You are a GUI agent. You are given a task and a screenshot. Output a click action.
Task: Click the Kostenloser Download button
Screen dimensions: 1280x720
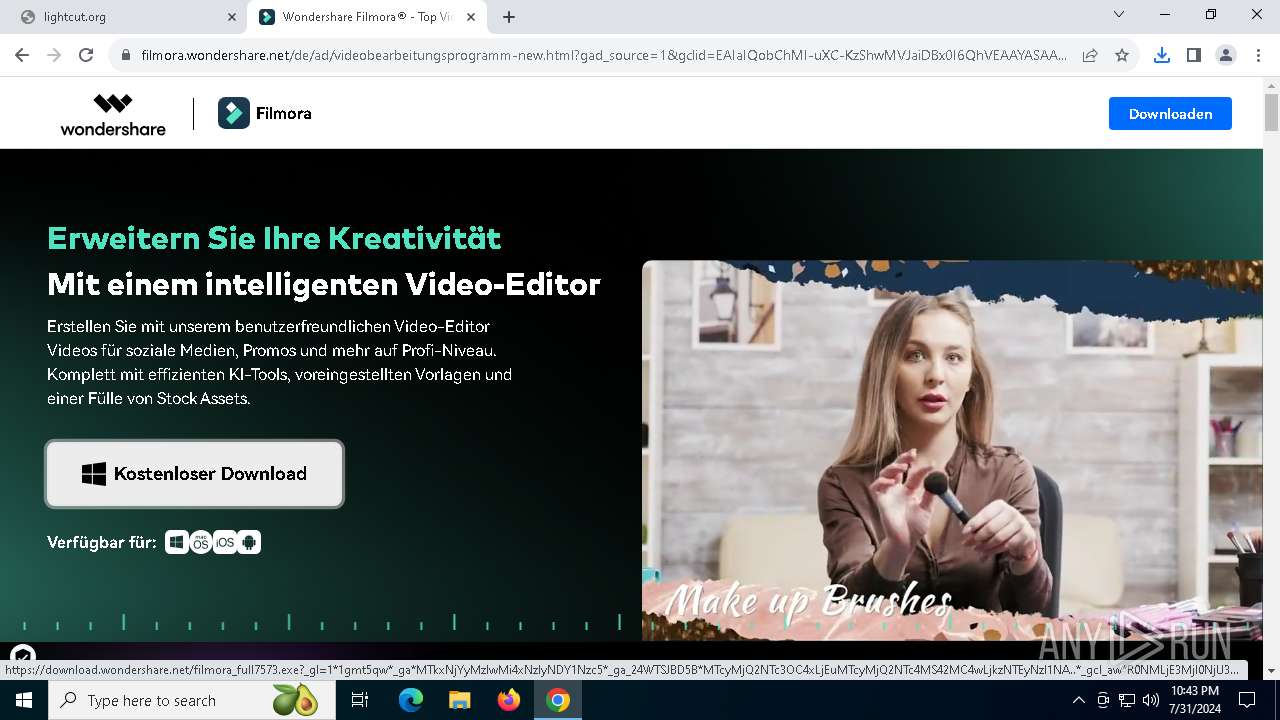195,474
